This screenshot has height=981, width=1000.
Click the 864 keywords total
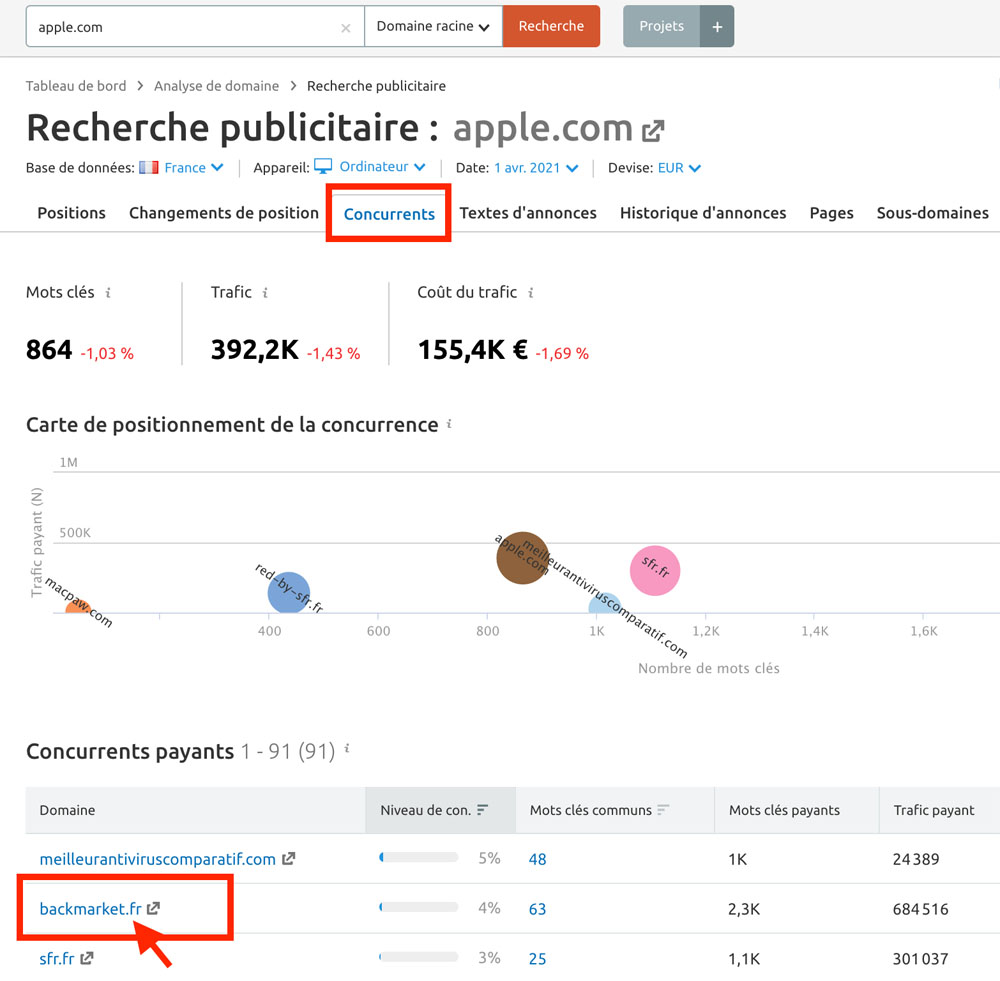(x=49, y=350)
